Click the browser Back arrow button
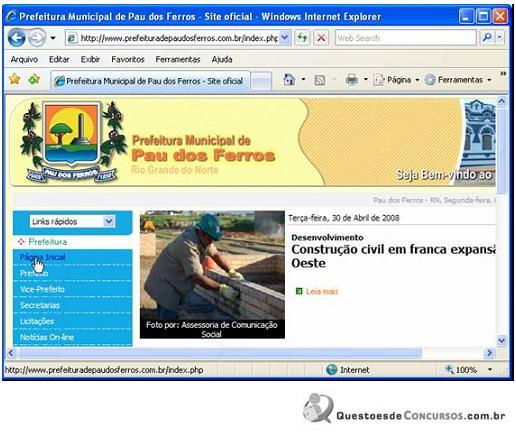 click(17, 38)
